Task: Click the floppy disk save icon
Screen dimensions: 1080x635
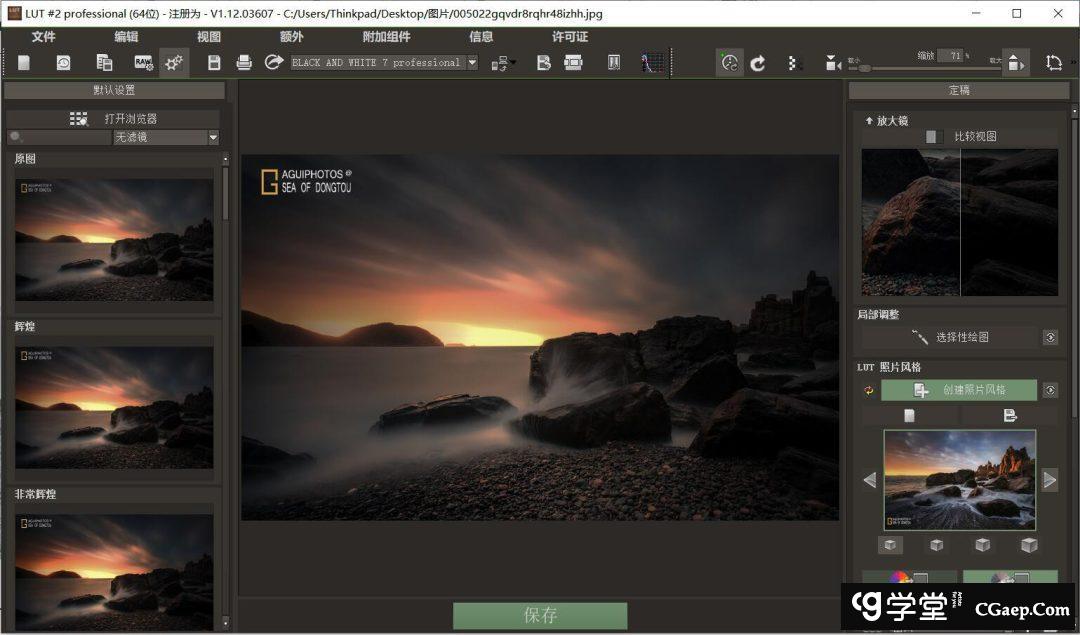Action: (x=214, y=63)
